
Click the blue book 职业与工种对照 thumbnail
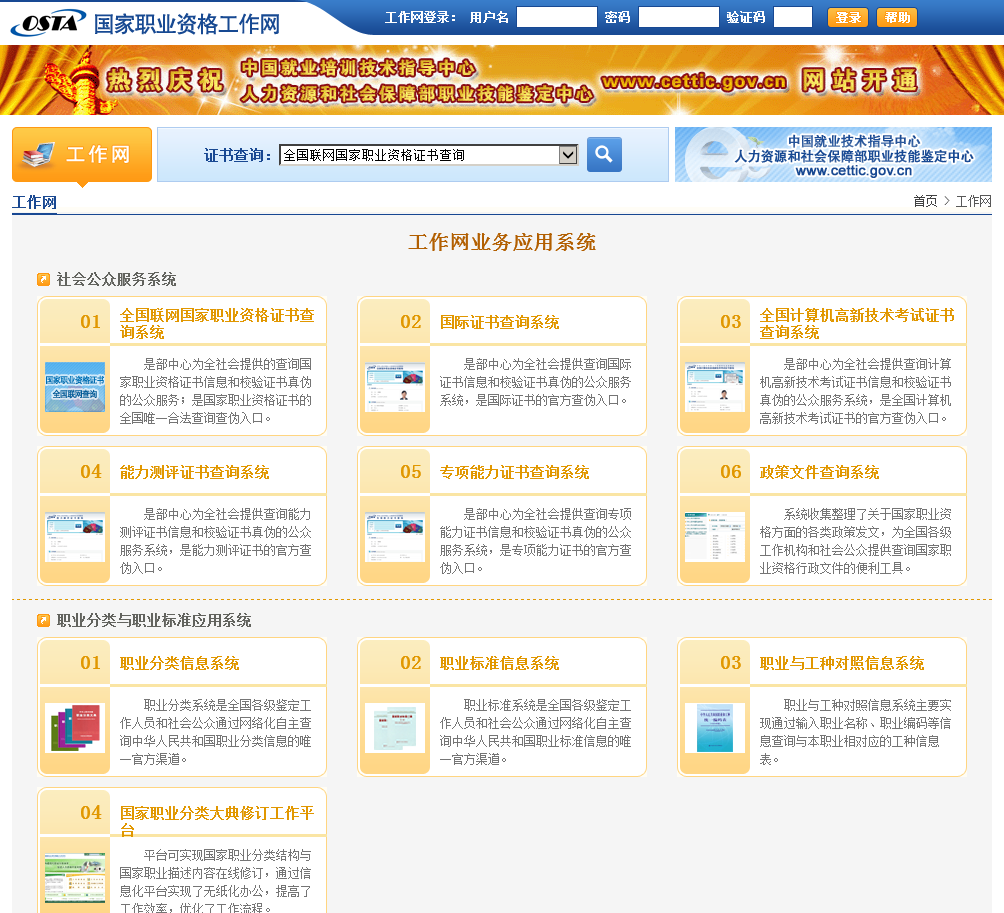coord(715,727)
